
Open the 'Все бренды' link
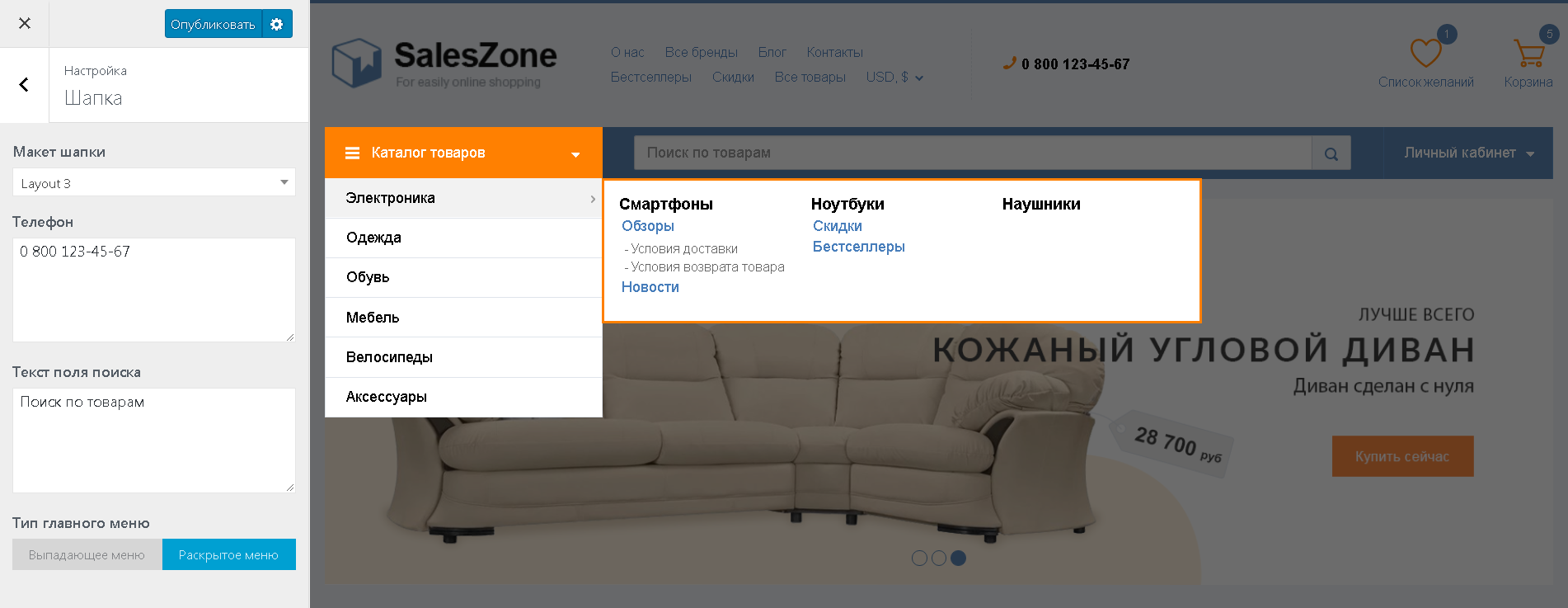pos(701,53)
